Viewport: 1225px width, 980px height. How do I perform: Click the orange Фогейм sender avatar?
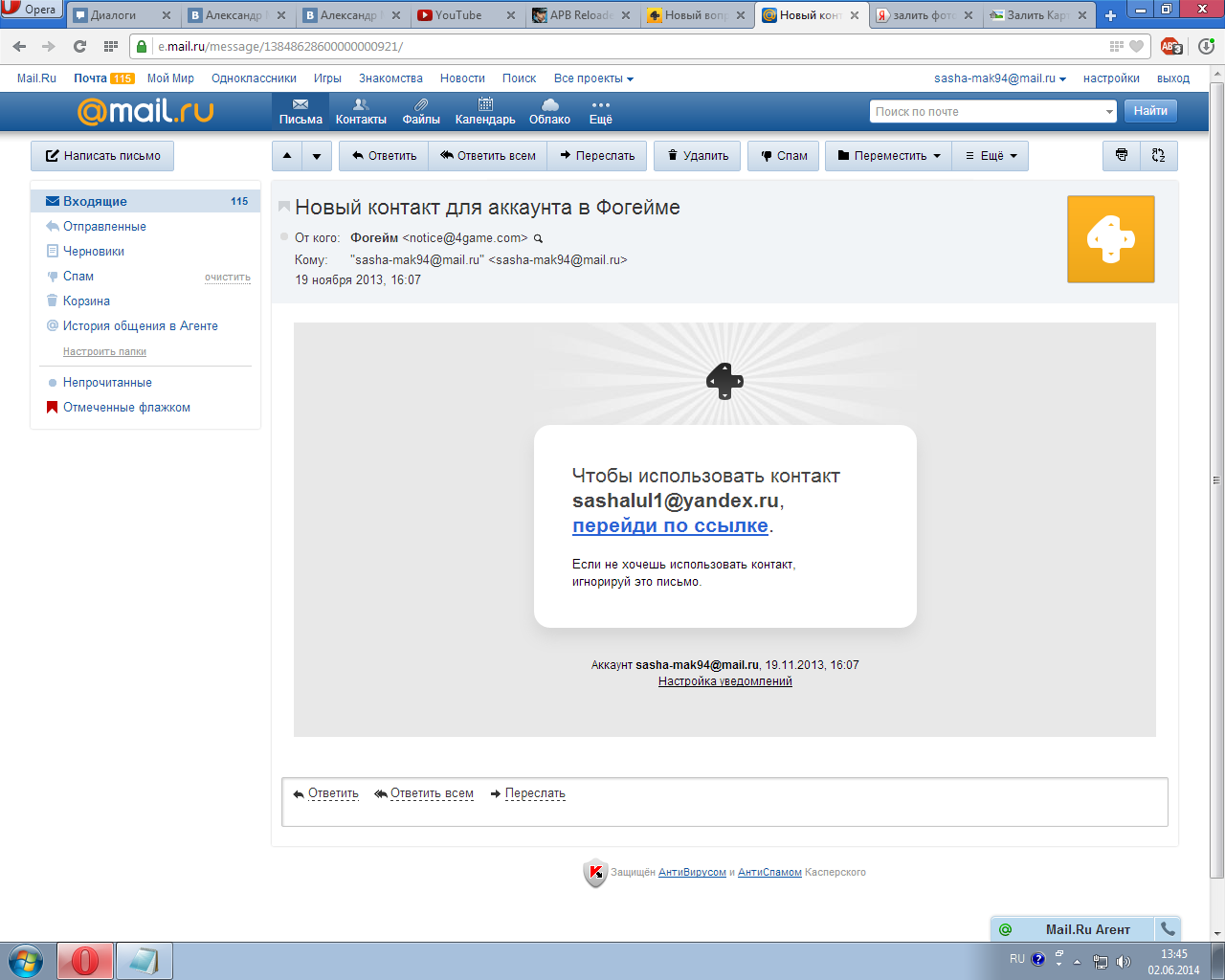tap(1111, 239)
